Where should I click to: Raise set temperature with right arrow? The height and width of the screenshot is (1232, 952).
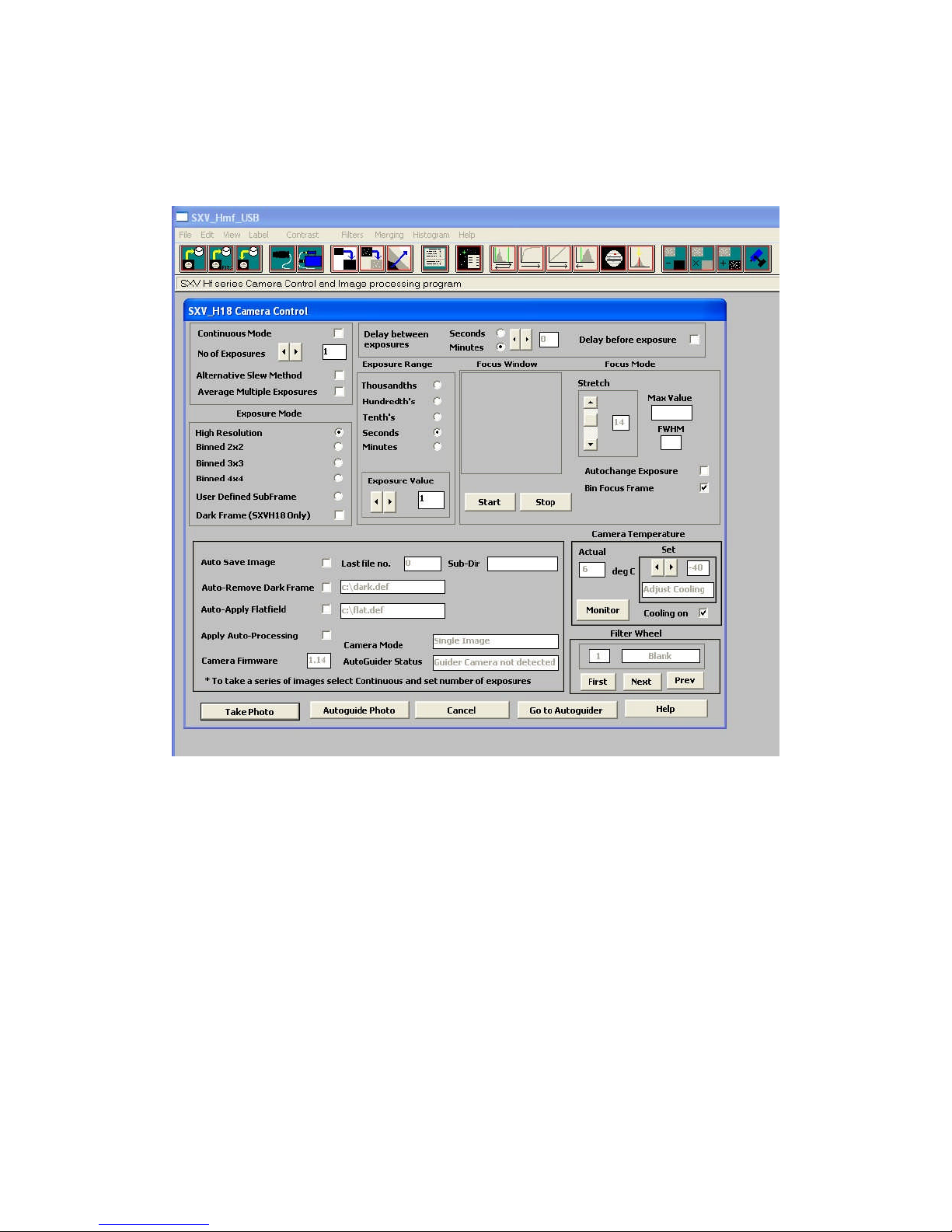(x=671, y=567)
